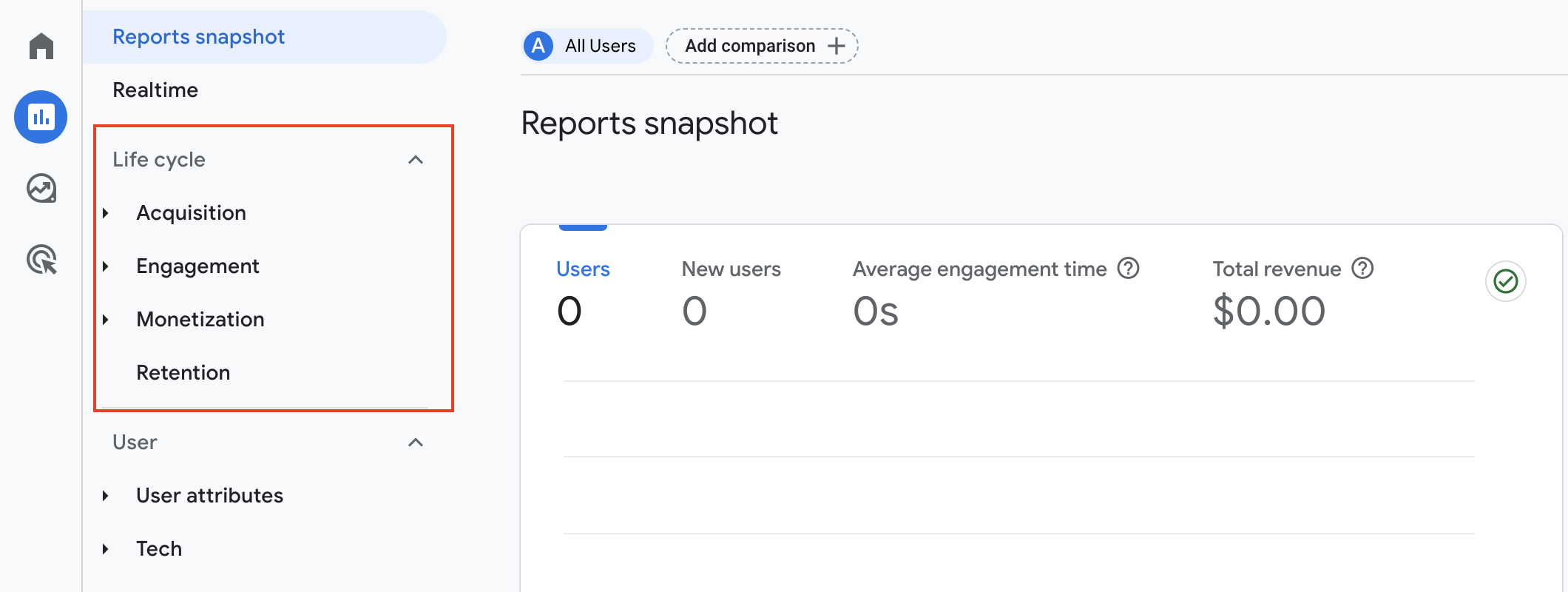Click the Reports snapshot page title
The image size is (1568, 592).
tap(649, 124)
